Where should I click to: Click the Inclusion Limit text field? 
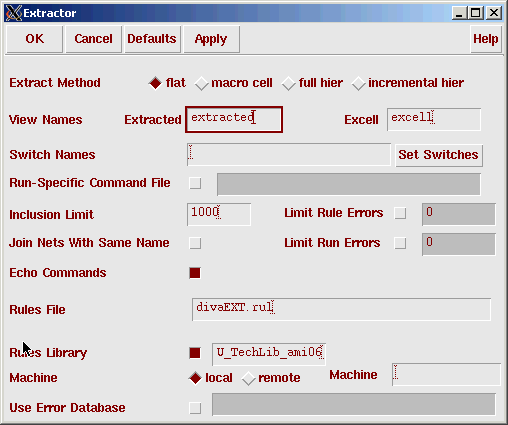point(219,214)
